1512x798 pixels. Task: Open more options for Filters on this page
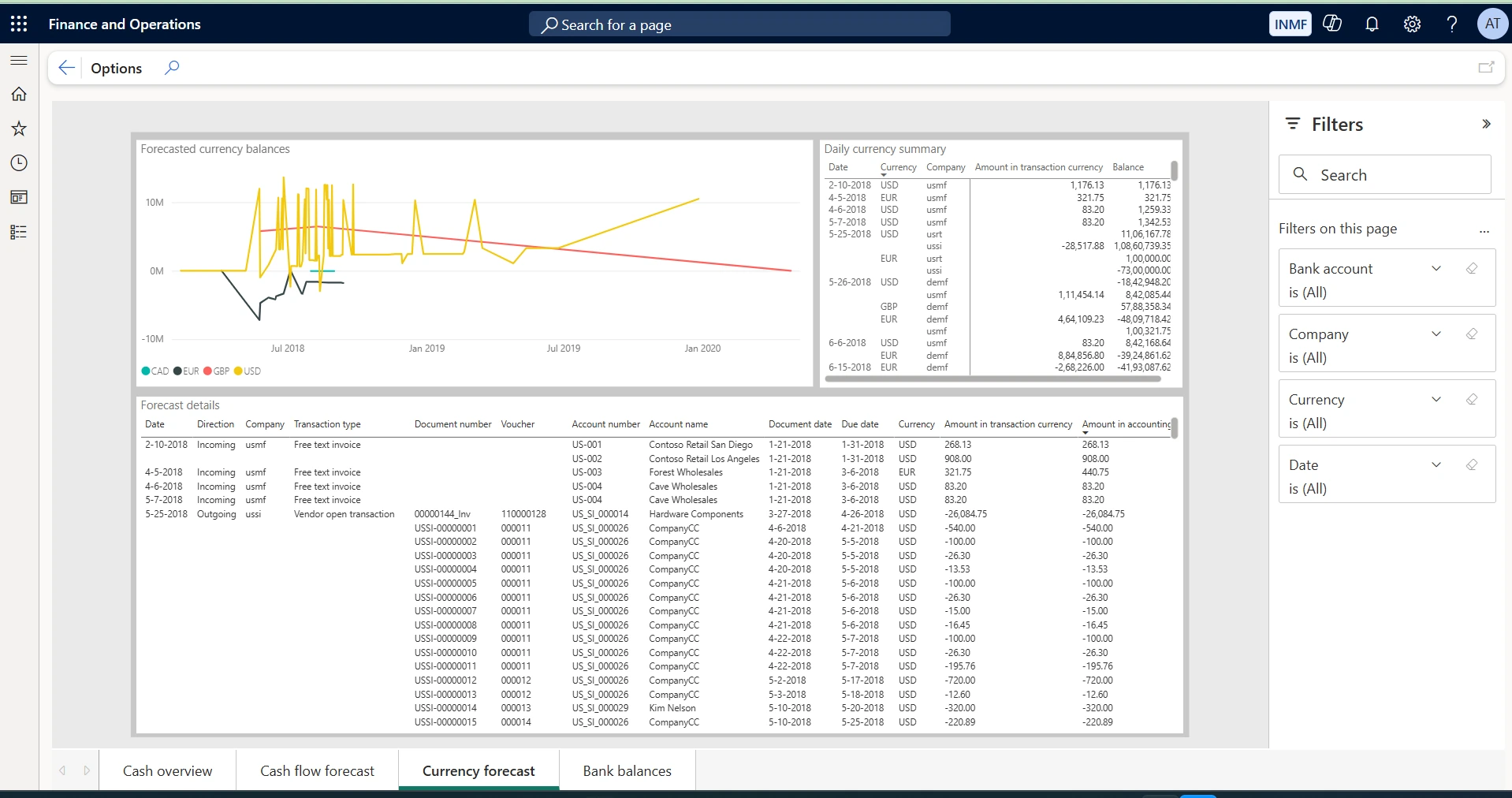(x=1484, y=231)
